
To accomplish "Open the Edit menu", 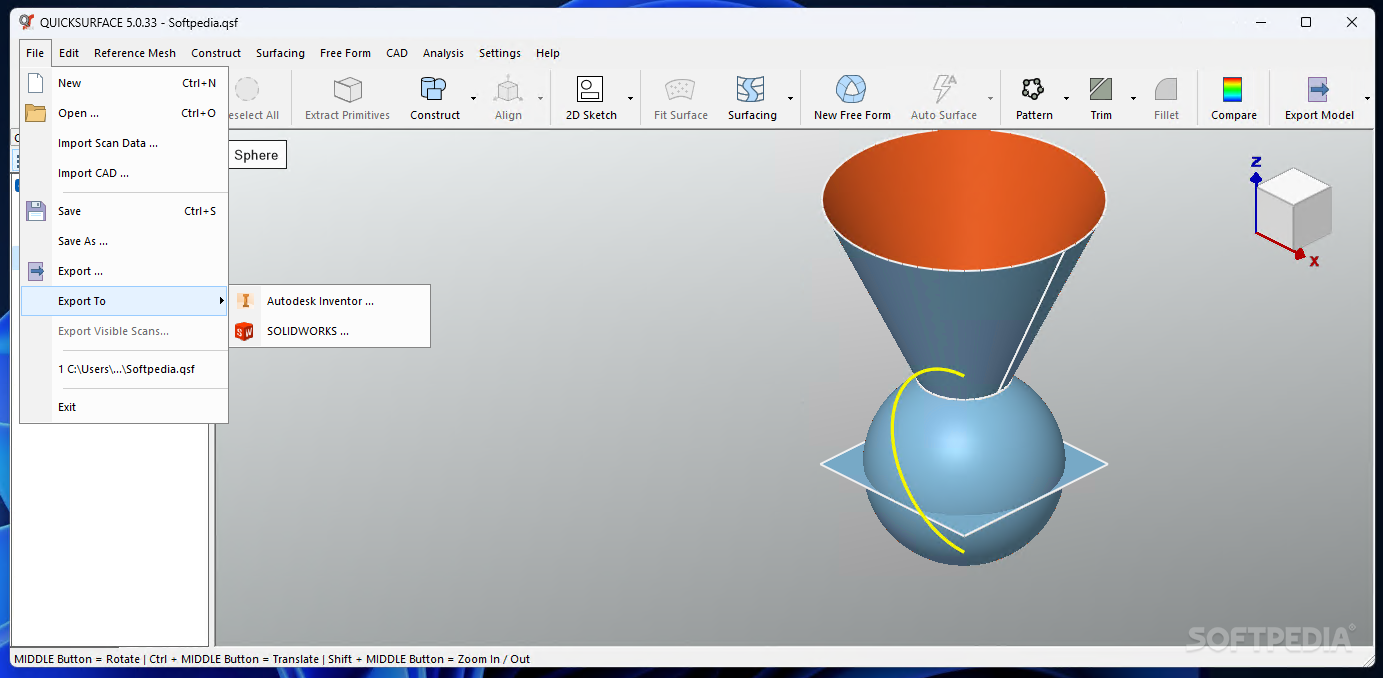I will pos(69,53).
